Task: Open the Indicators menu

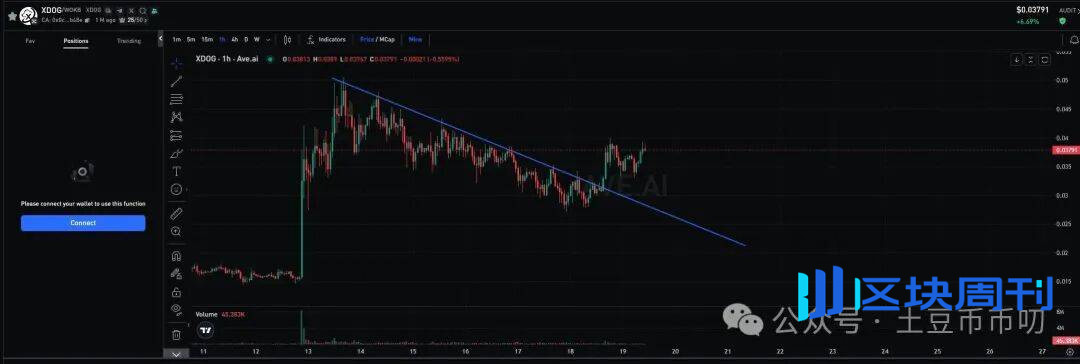Action: pos(327,39)
